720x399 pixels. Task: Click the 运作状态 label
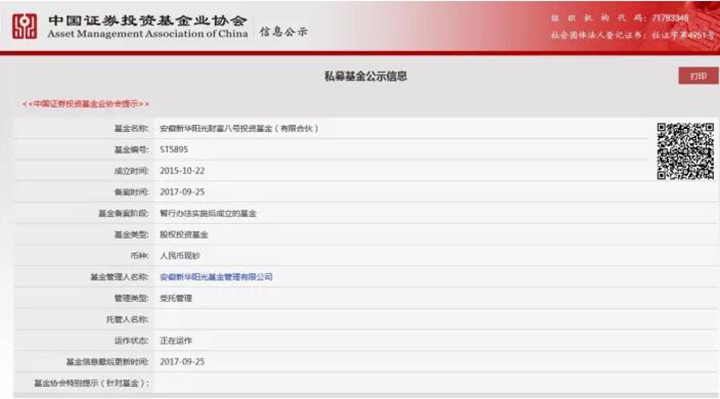[131, 341]
